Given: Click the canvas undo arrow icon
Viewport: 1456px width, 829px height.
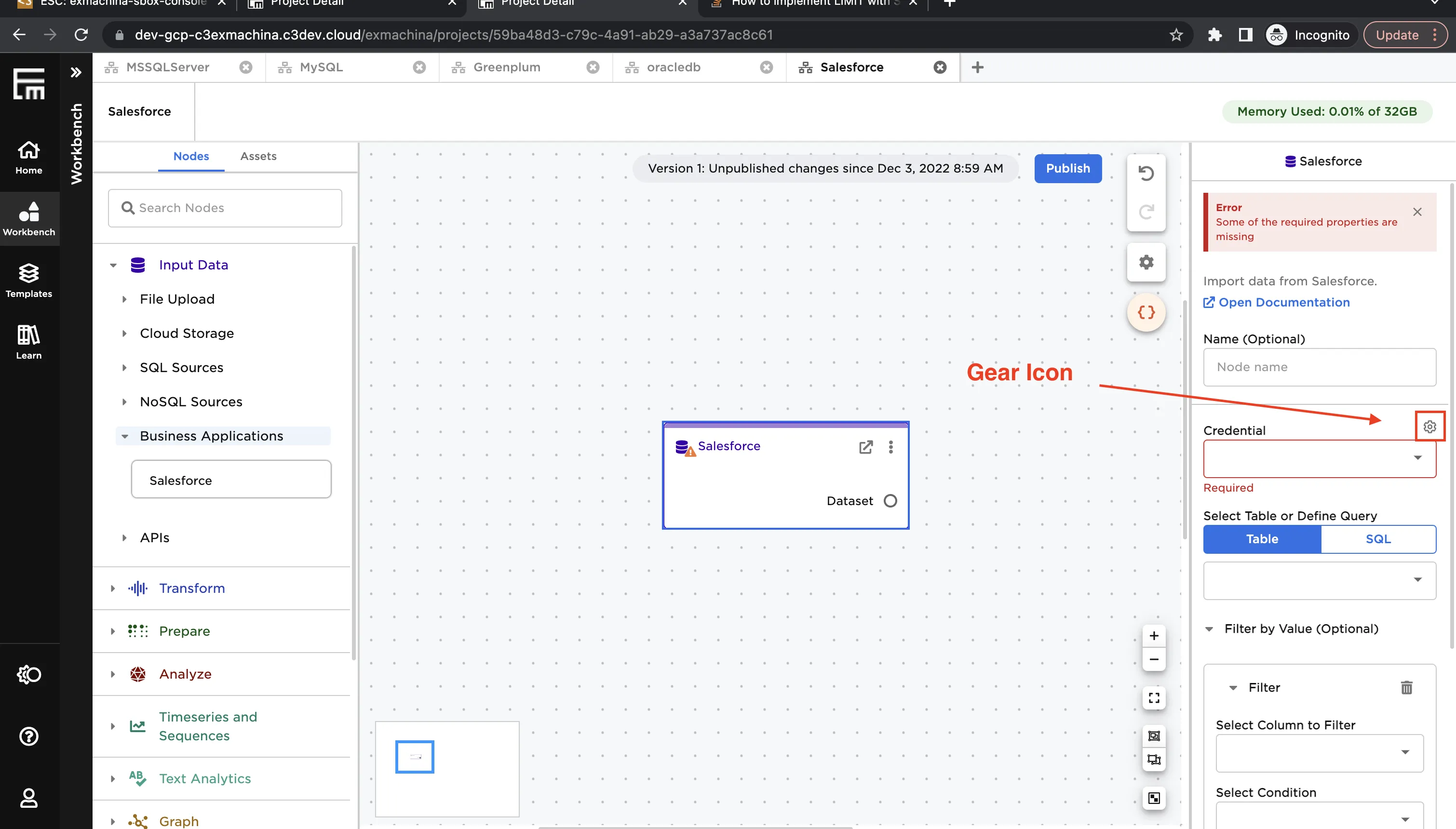Looking at the screenshot, I should point(1146,173).
